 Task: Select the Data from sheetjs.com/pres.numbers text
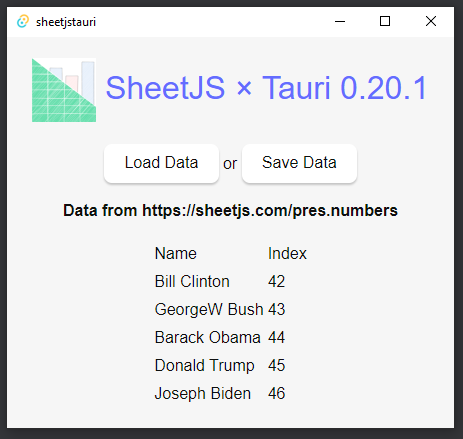(x=230, y=211)
